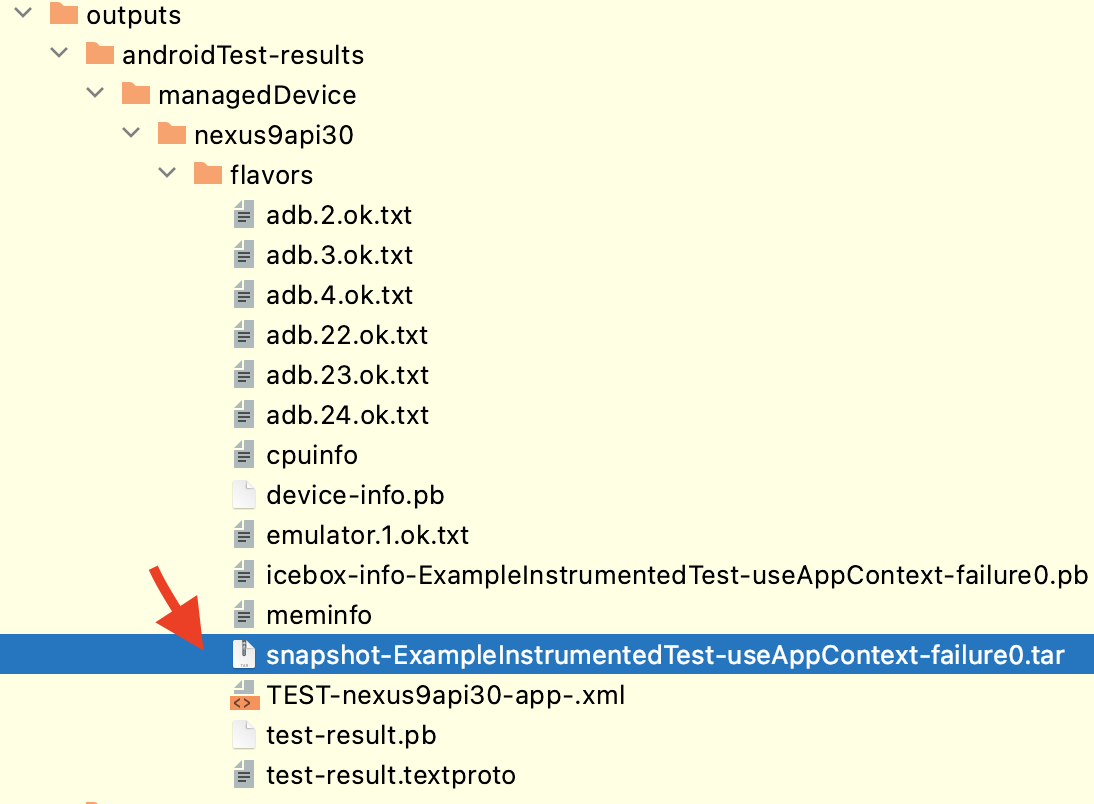The image size is (1094, 804).
Task: Select the meminfo file name
Action: click(319, 614)
